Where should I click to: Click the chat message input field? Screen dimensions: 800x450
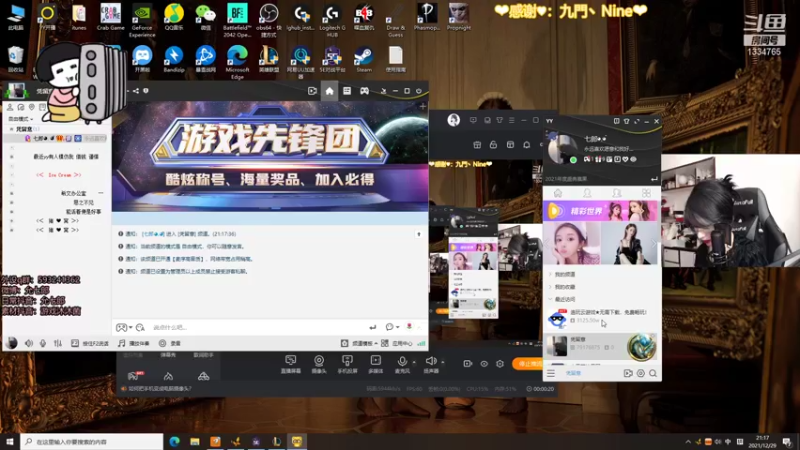(x=258, y=327)
